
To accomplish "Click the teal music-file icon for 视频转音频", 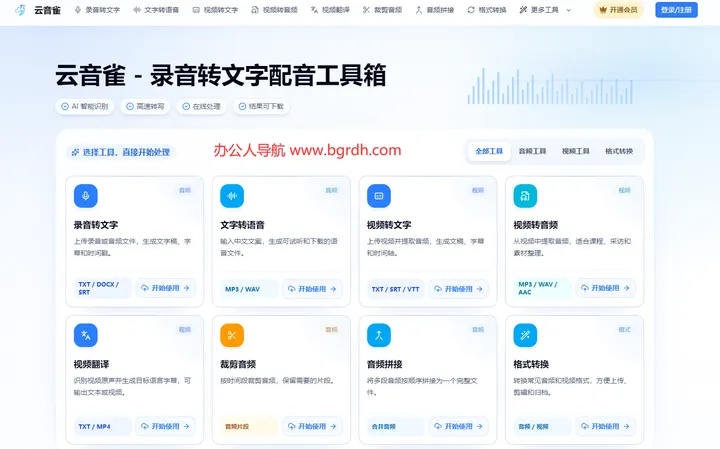I will click(x=525, y=196).
